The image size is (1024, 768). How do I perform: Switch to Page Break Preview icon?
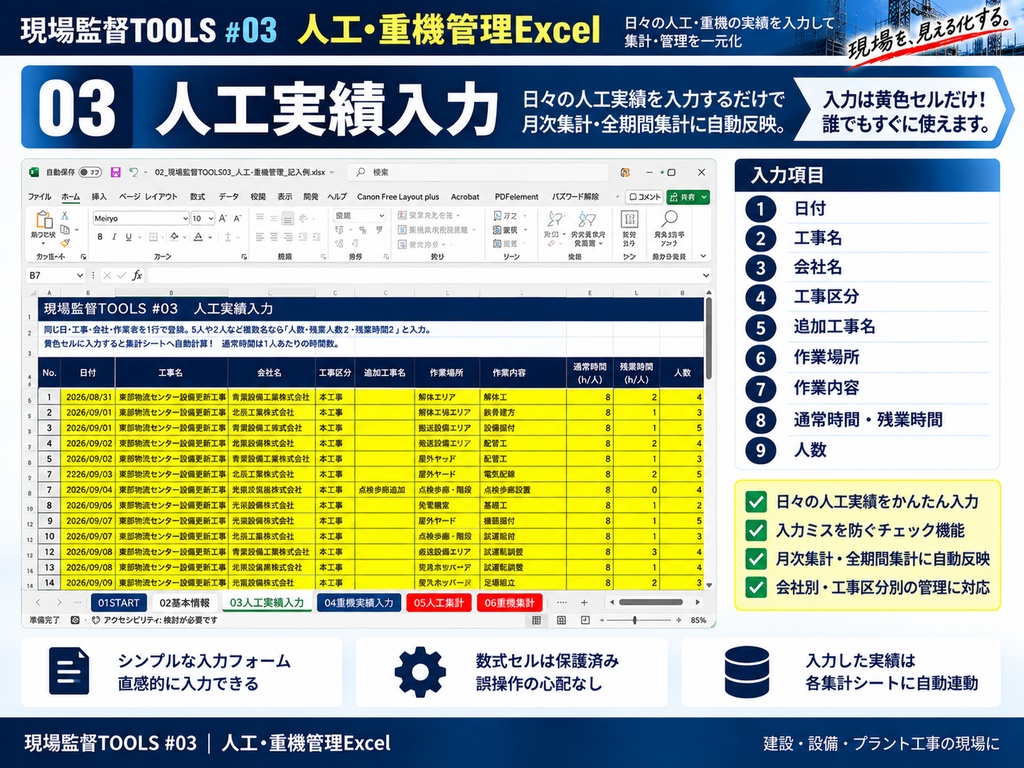585,620
